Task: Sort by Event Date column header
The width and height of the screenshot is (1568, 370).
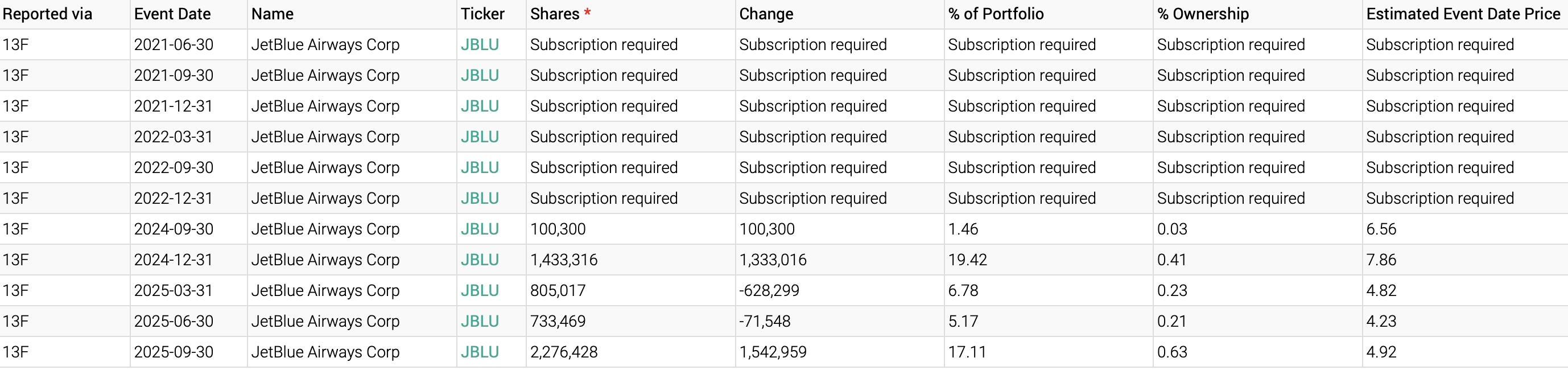Action: pyautogui.click(x=172, y=14)
